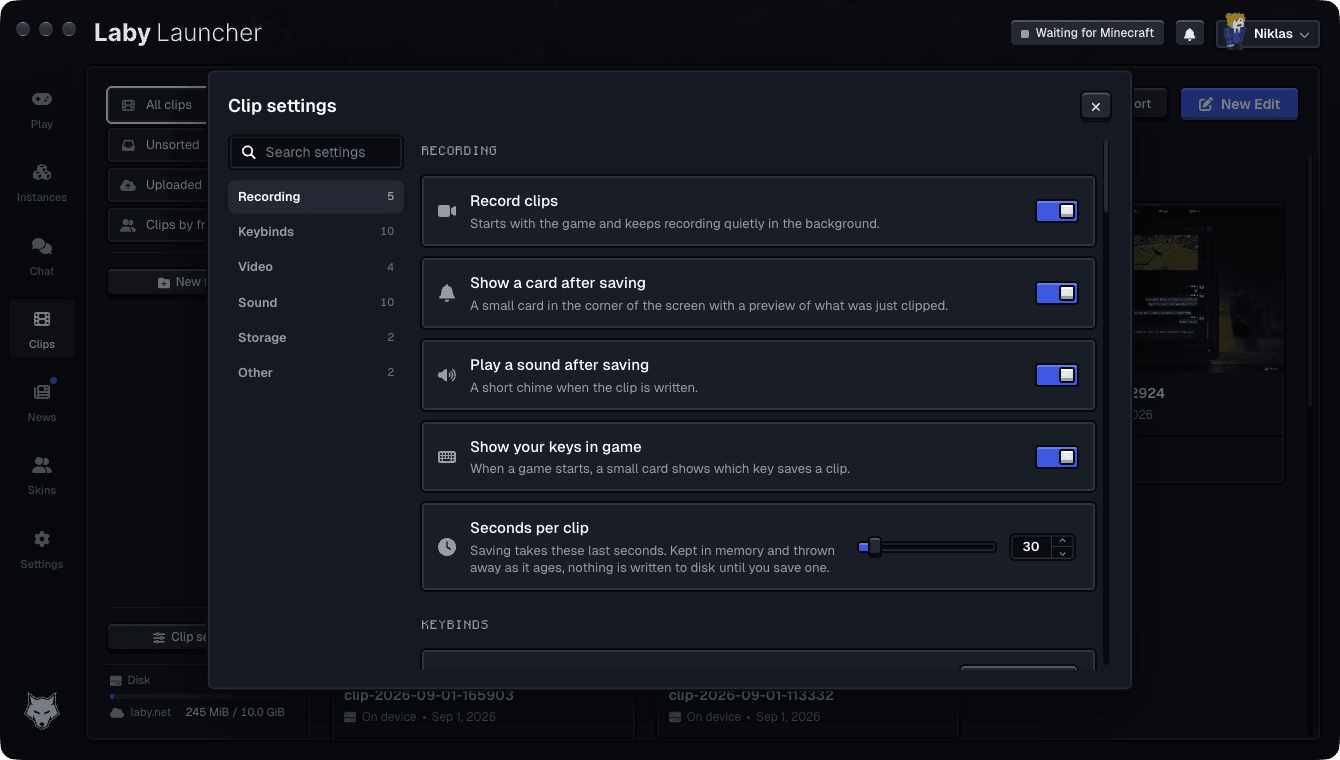Viewport: 1340px width, 760px height.
Task: Select the Video settings category
Action: coord(316,267)
